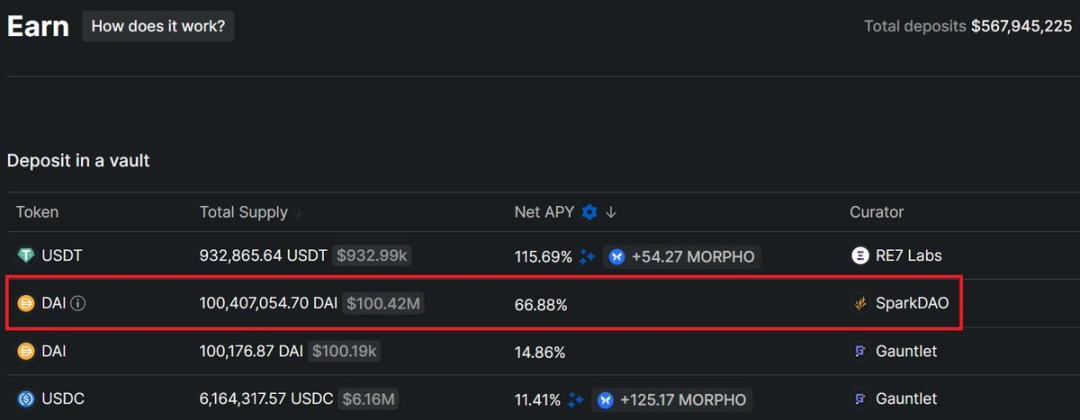This screenshot has height=420, width=1080.
Task: Click the sparkle icon beside 11.41%
Action: click(x=576, y=399)
